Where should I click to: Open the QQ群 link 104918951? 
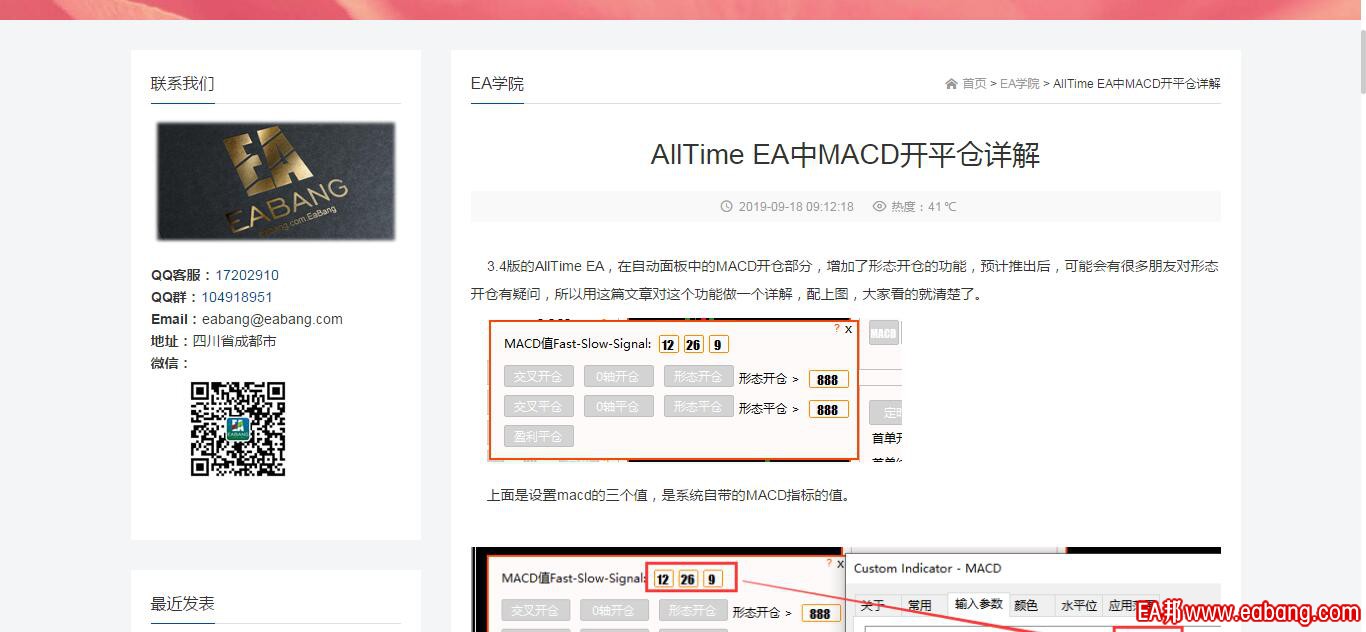pos(237,297)
